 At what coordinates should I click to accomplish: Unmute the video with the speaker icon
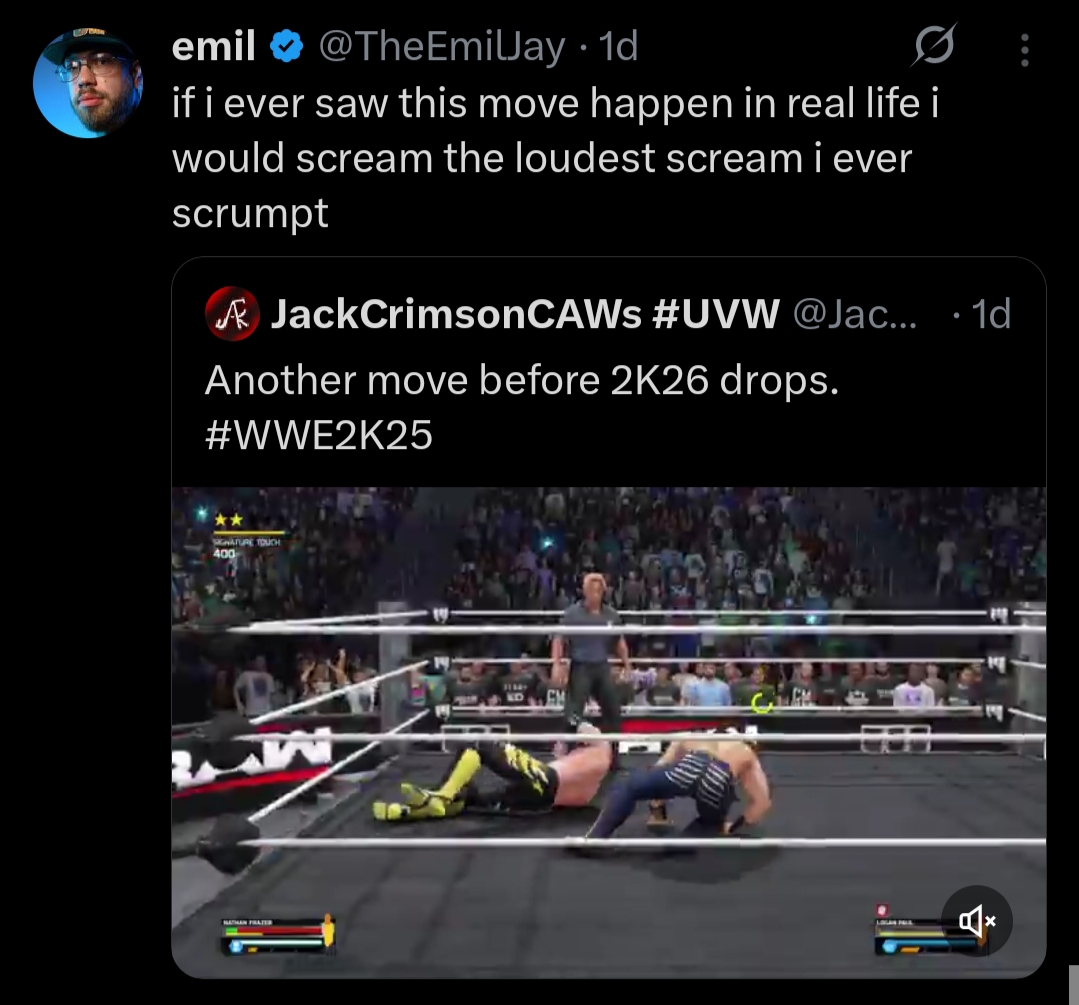pos(976,920)
